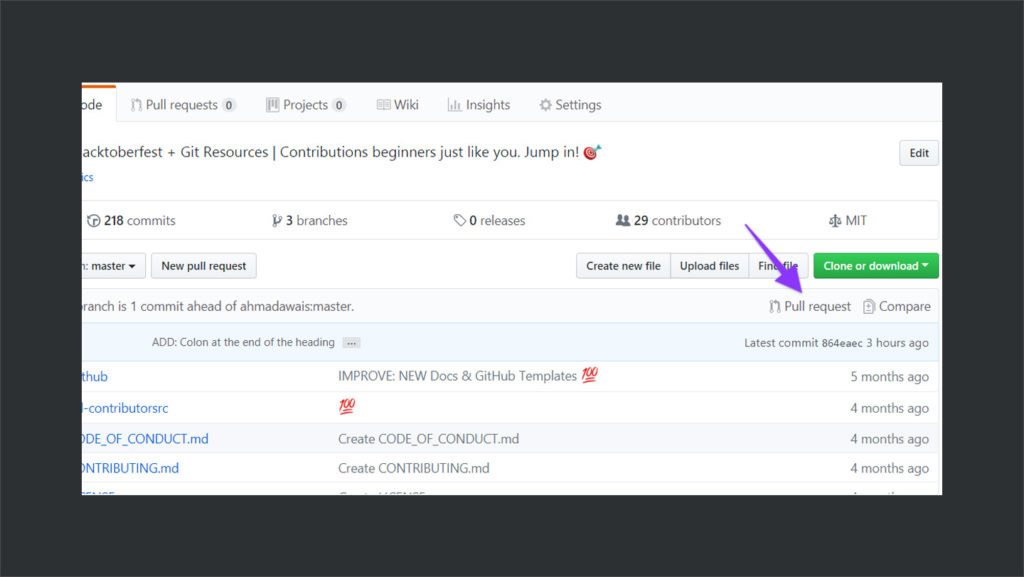1024x577 pixels.
Task: Click Create new file button
Action: pos(623,266)
